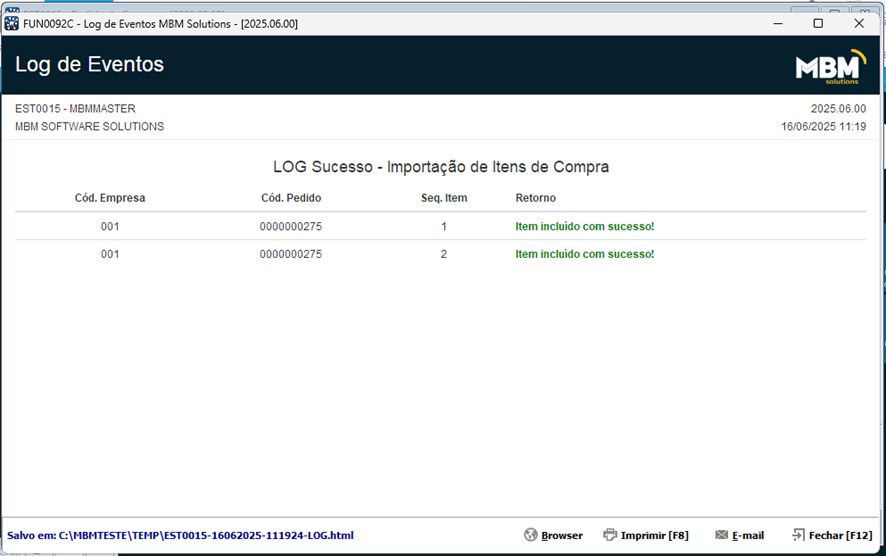
Task: Click the Browser globe icon
Action: tap(531, 535)
